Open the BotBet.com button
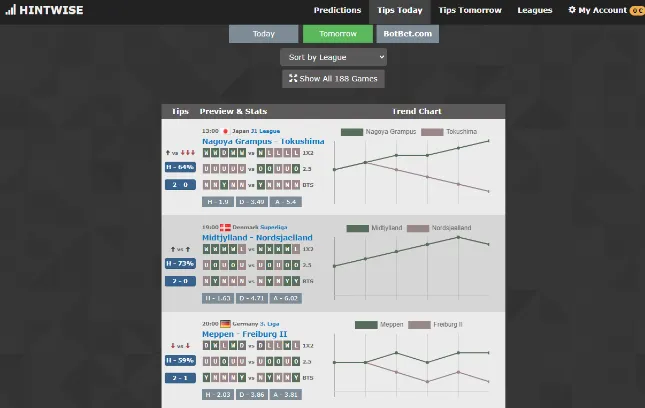The image size is (645, 408). [x=408, y=34]
